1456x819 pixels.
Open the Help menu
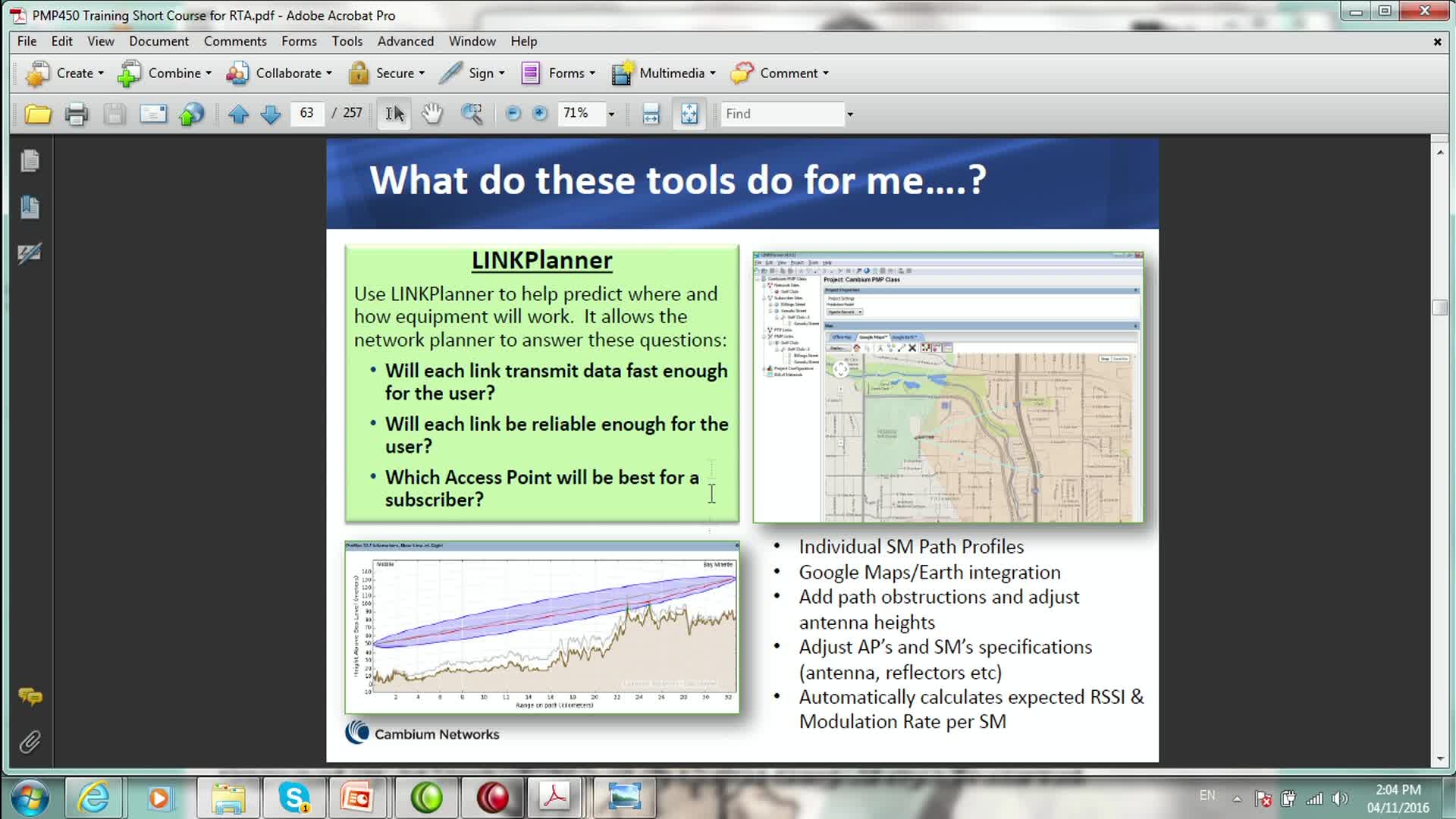(x=523, y=41)
